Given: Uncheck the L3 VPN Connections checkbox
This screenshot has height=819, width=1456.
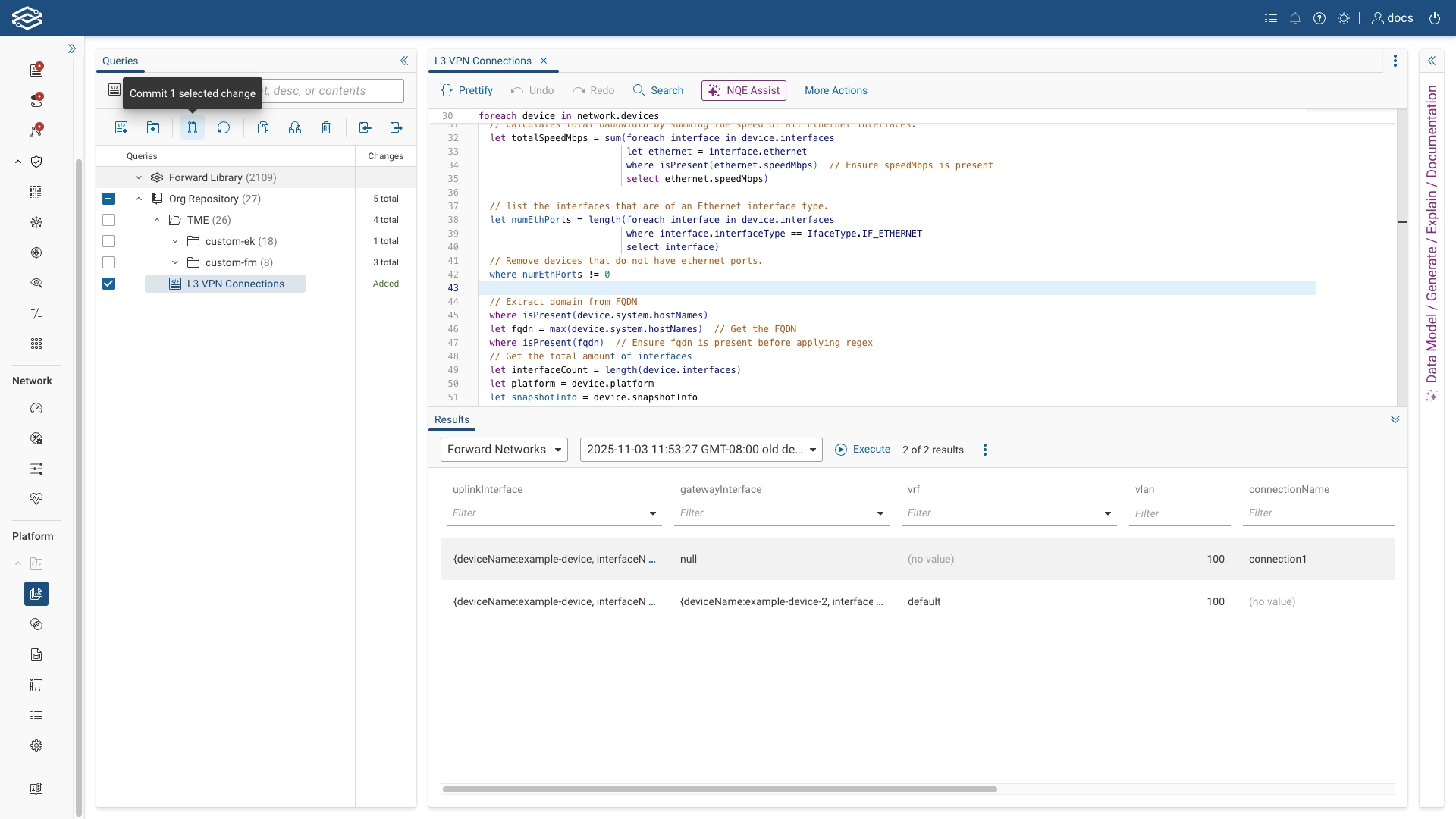Looking at the screenshot, I should (108, 284).
